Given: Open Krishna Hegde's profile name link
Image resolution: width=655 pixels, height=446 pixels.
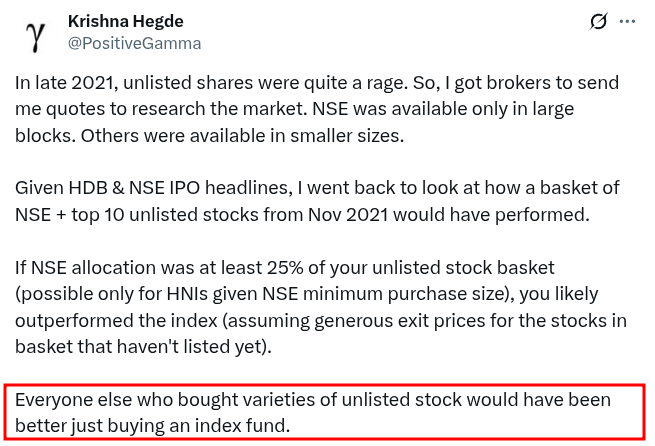Looking at the screenshot, I should click(125, 21).
